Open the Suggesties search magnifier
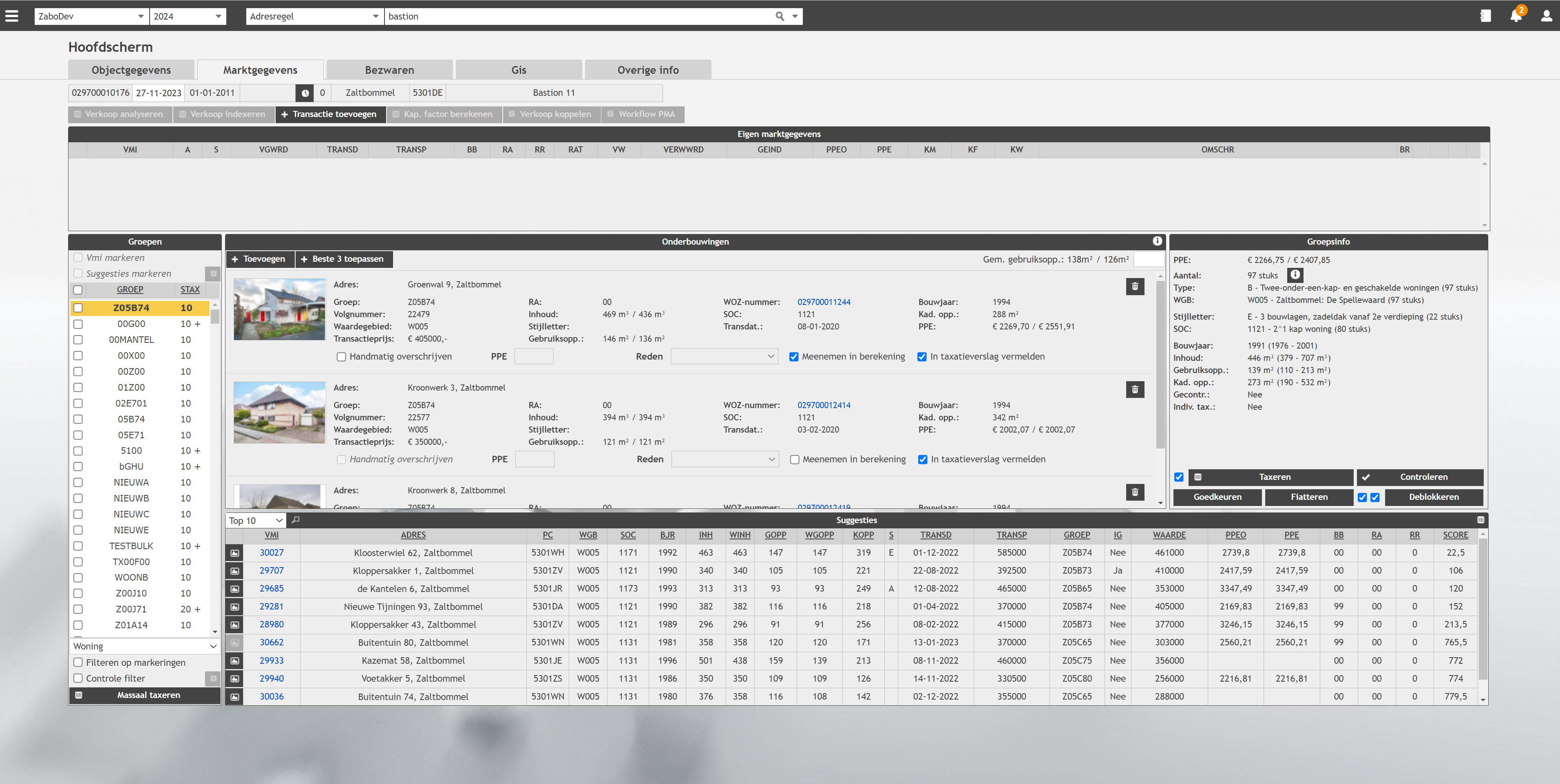This screenshot has height=784, width=1560. coord(296,520)
